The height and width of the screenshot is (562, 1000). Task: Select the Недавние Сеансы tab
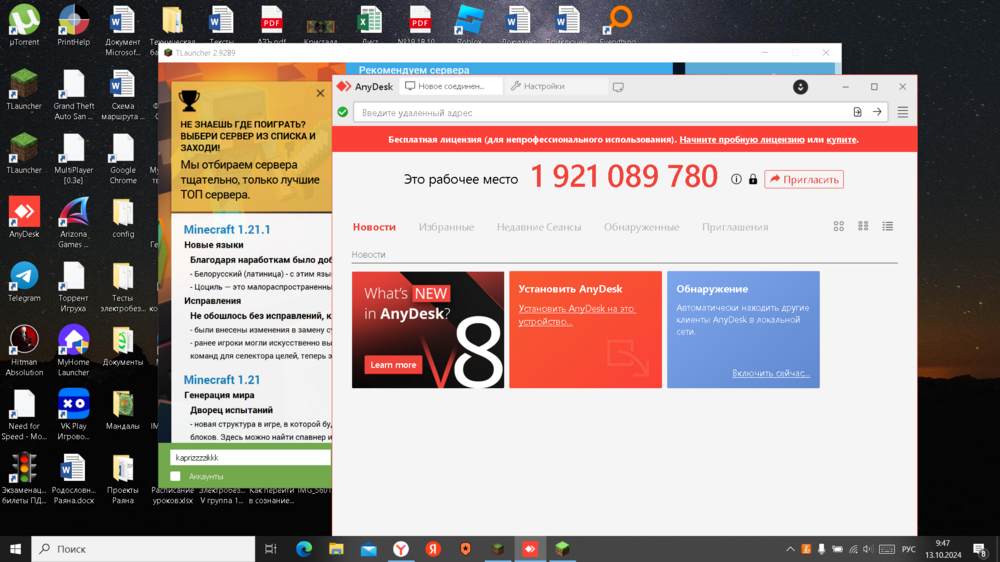click(539, 226)
